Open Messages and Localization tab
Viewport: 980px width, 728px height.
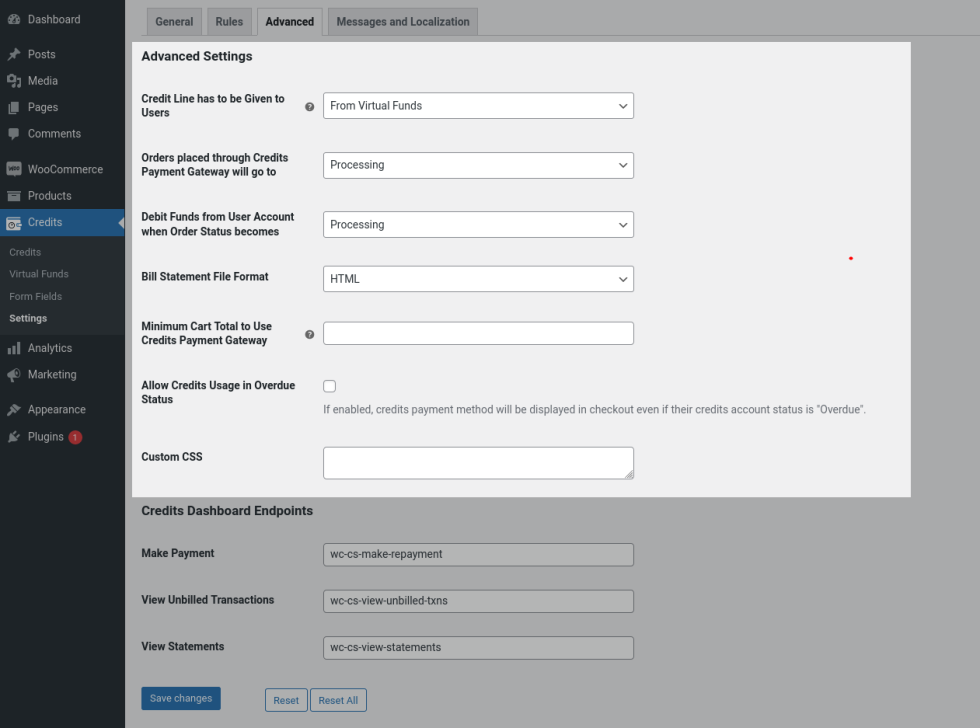403,22
